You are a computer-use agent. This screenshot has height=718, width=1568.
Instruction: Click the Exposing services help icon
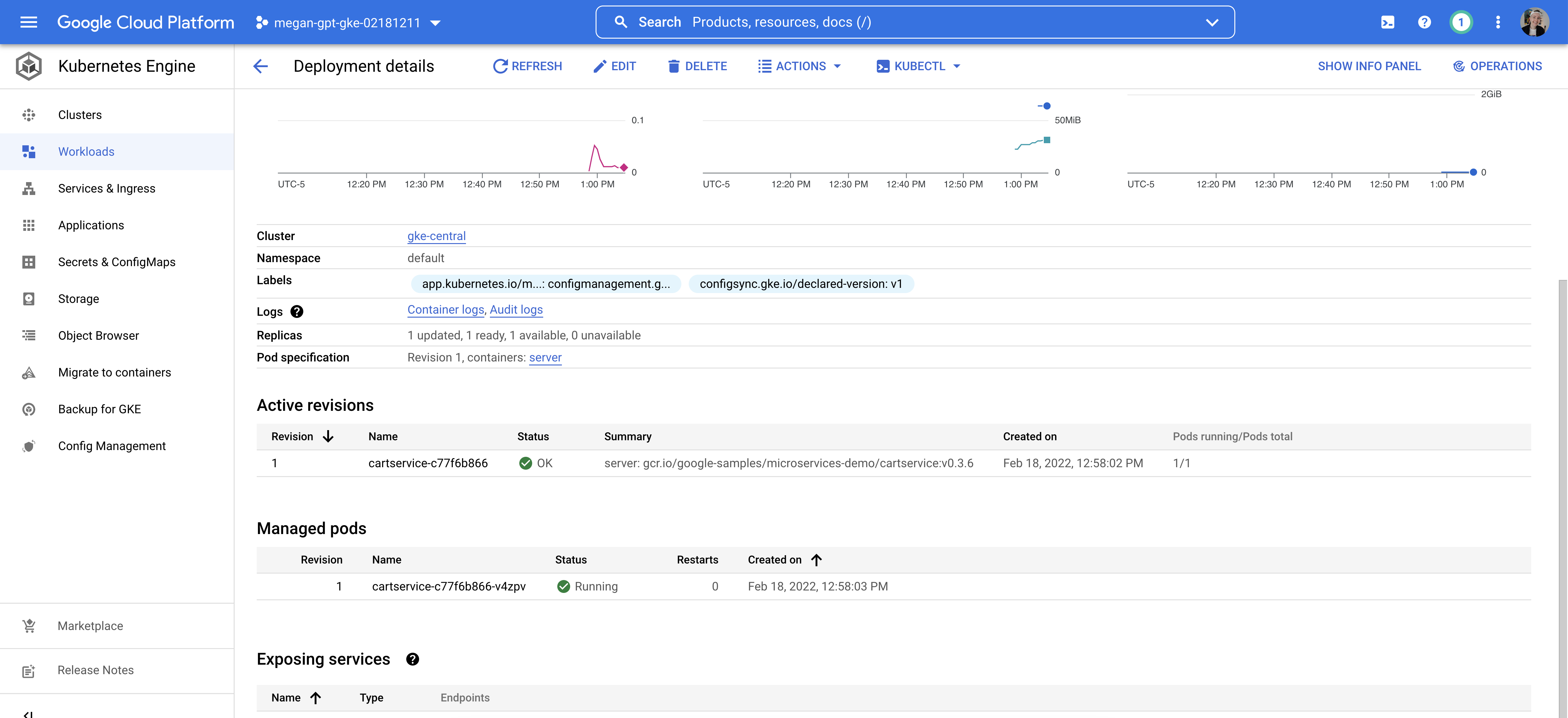click(x=413, y=659)
